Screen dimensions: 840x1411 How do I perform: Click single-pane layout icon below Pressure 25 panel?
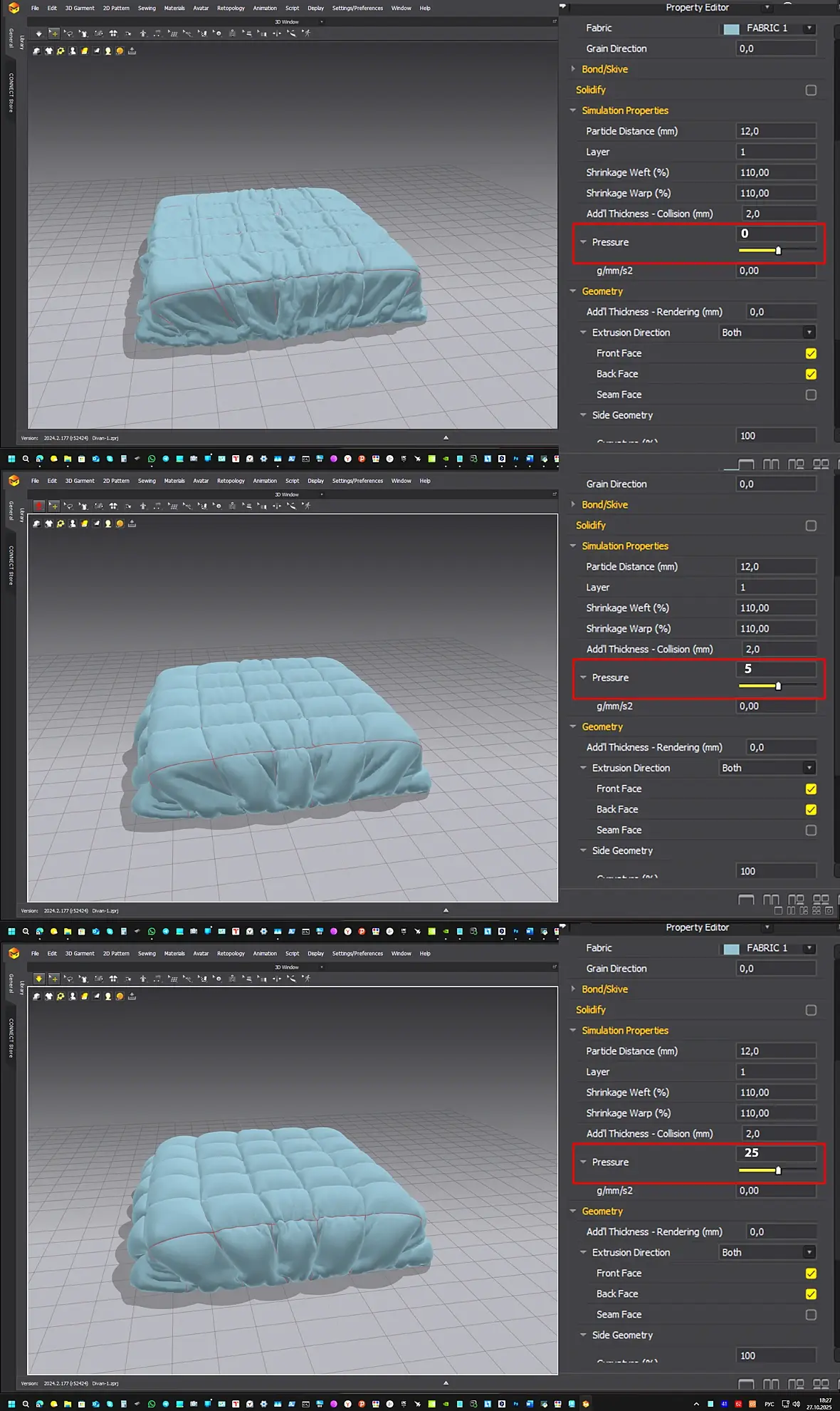pyautogui.click(x=746, y=1384)
